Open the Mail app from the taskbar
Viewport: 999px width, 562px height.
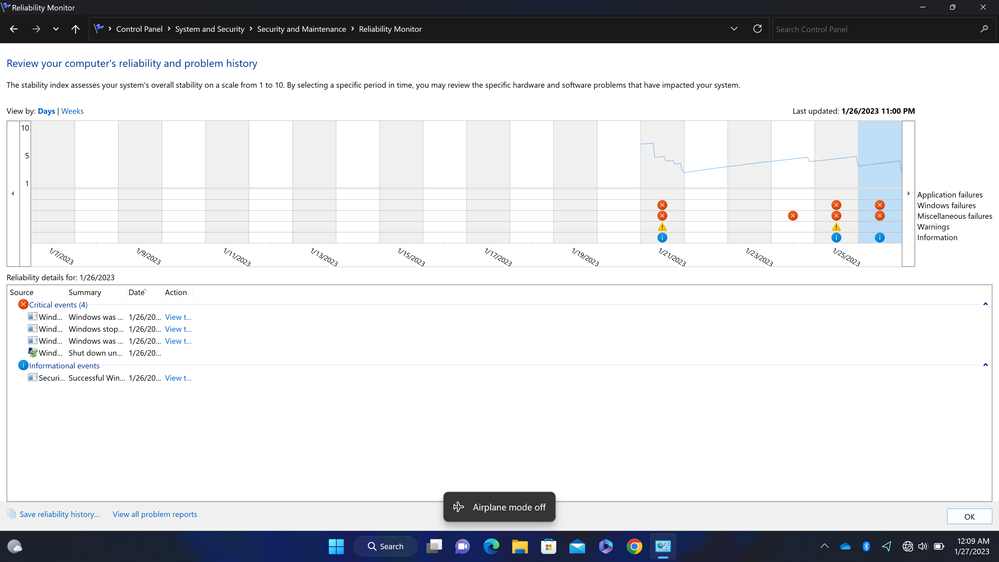tap(577, 546)
